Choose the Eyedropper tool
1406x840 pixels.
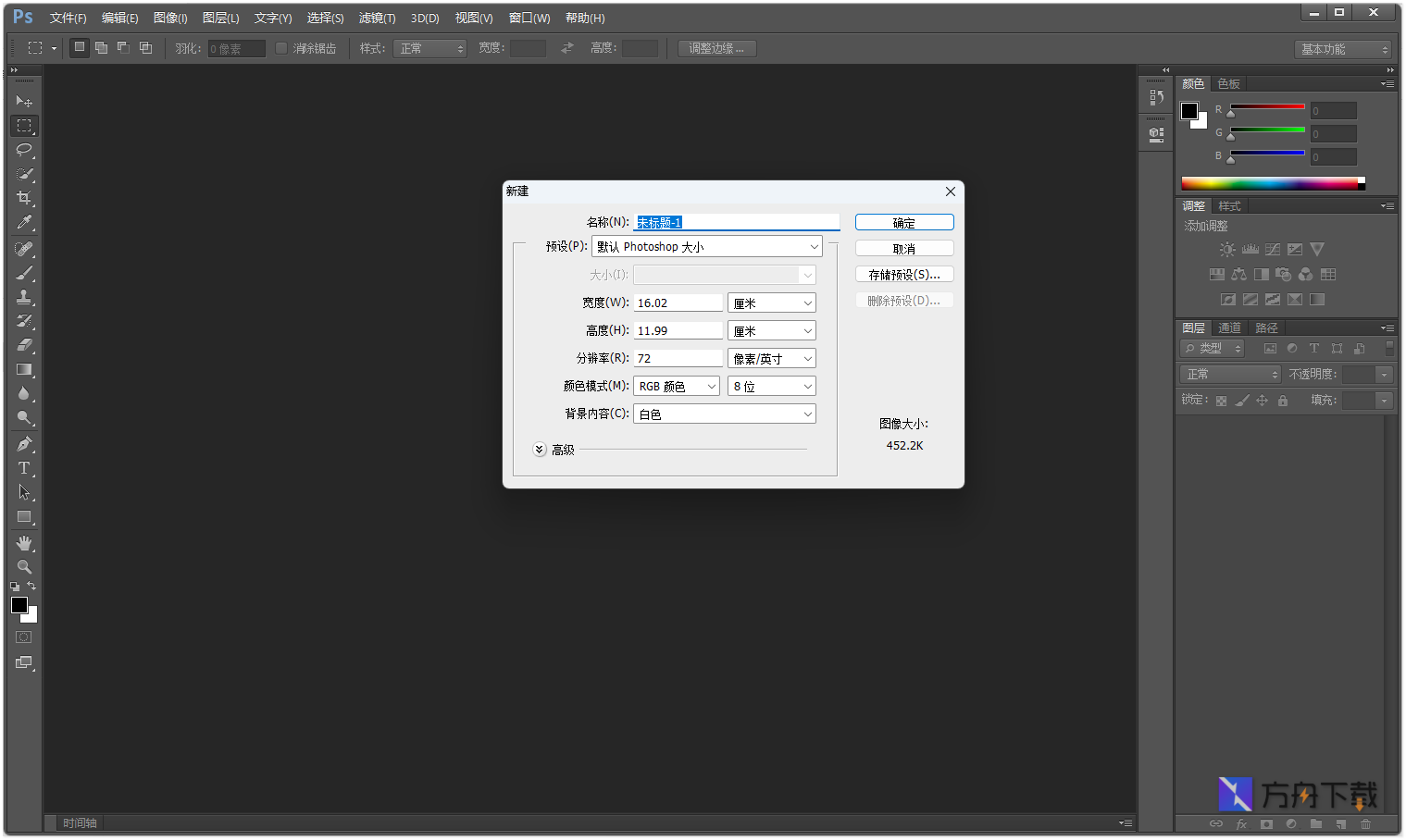pos(24,223)
